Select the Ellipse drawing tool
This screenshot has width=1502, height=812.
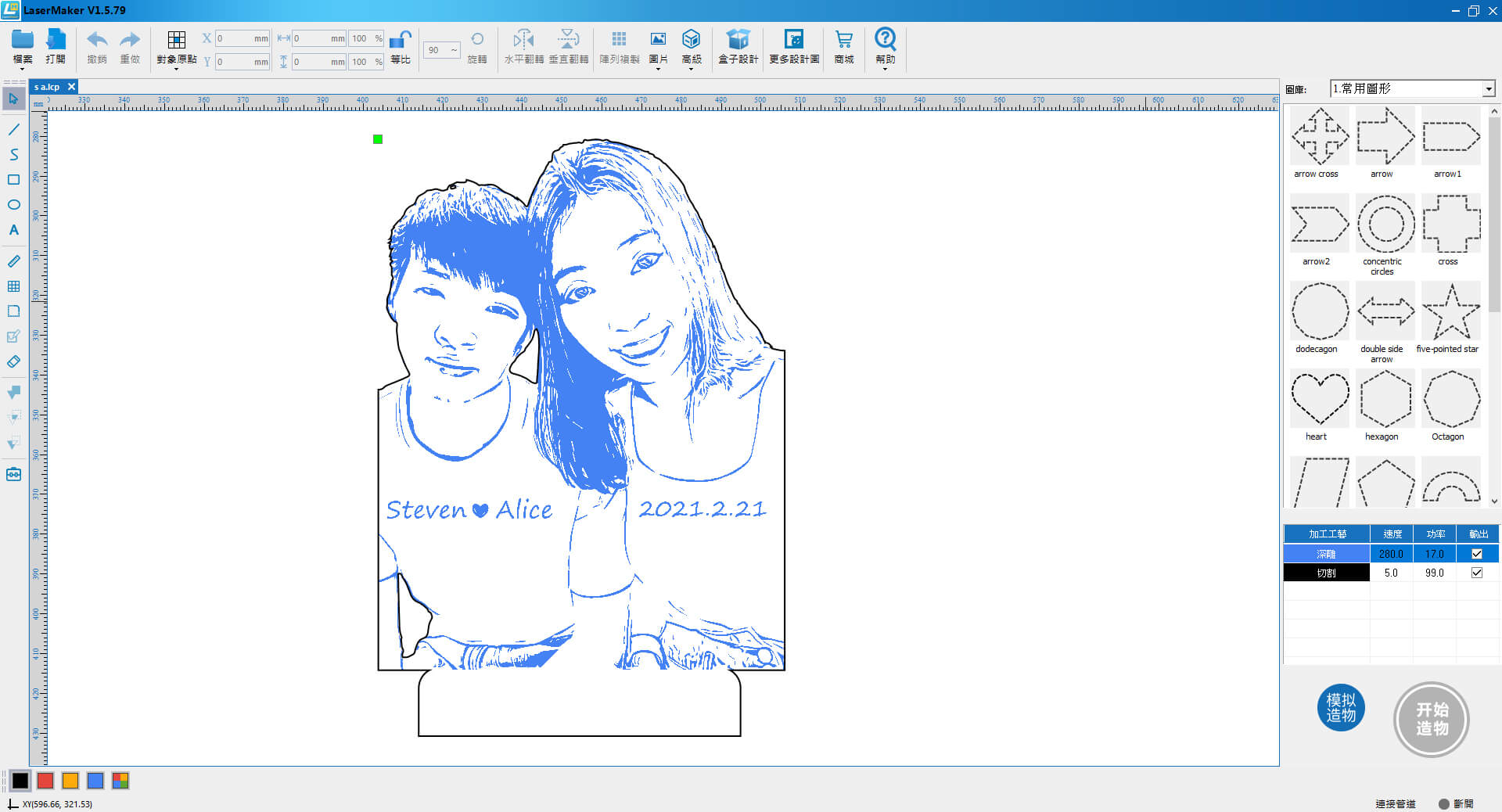coord(13,205)
